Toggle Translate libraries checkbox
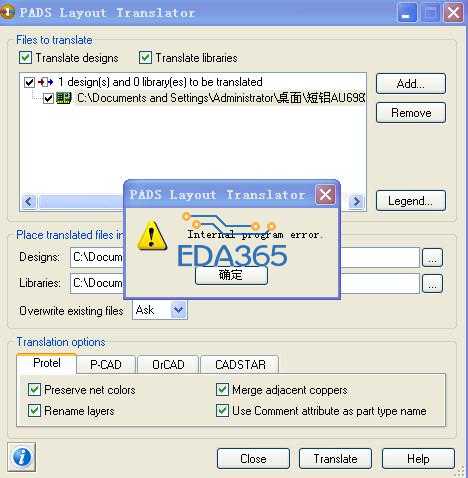The height and width of the screenshot is (478, 468). tap(145, 58)
